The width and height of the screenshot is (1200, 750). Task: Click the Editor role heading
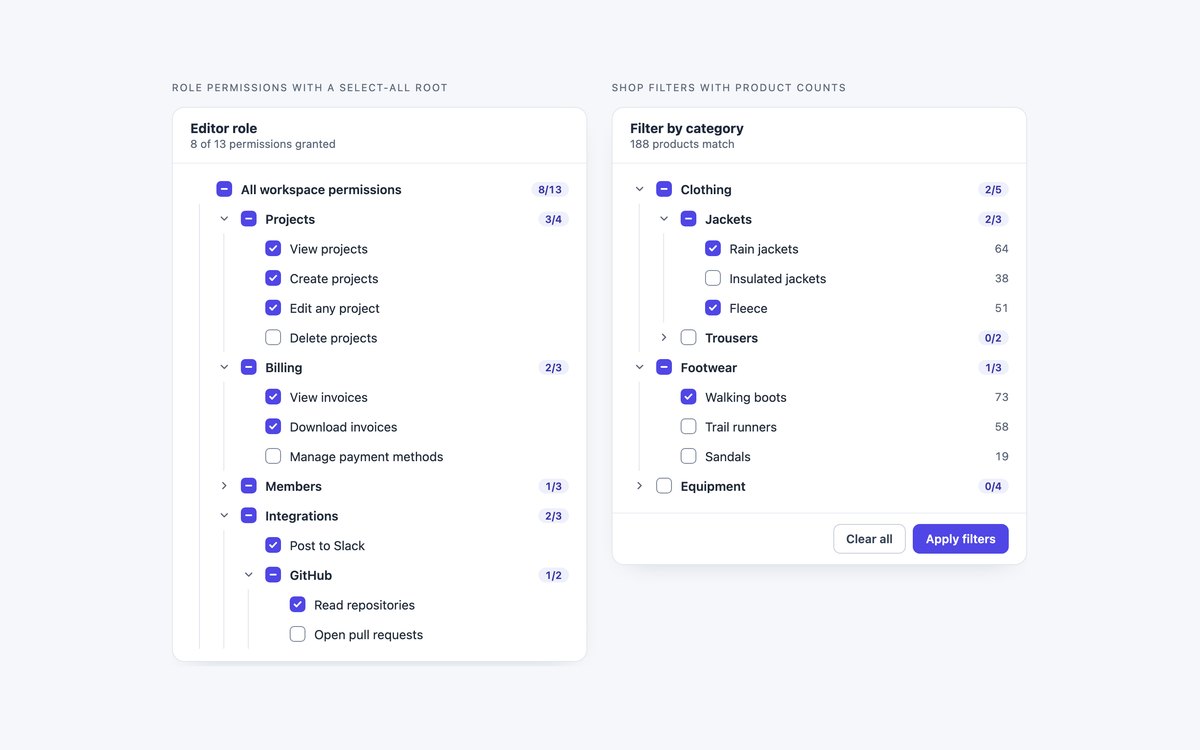223,128
